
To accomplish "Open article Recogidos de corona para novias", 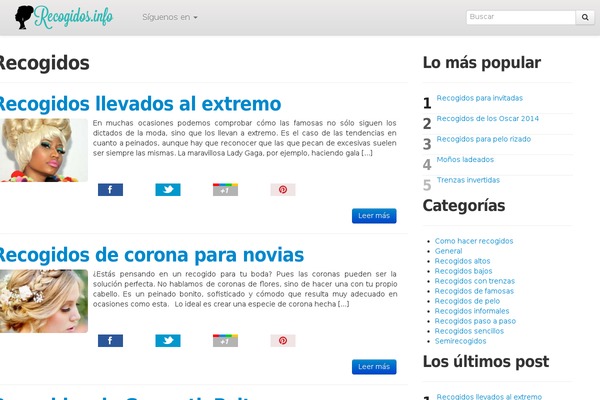I will (152, 255).
